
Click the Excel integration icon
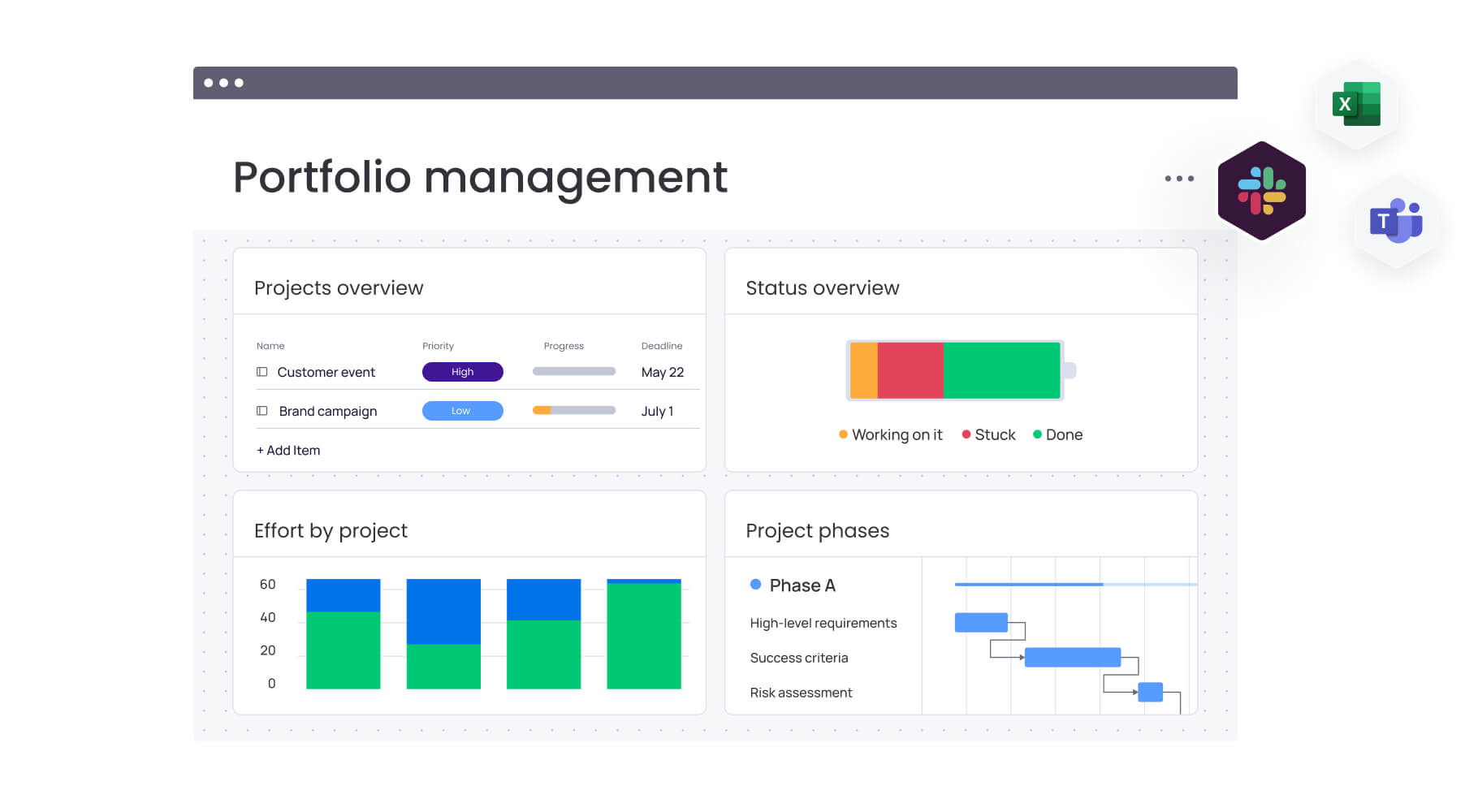(1355, 104)
